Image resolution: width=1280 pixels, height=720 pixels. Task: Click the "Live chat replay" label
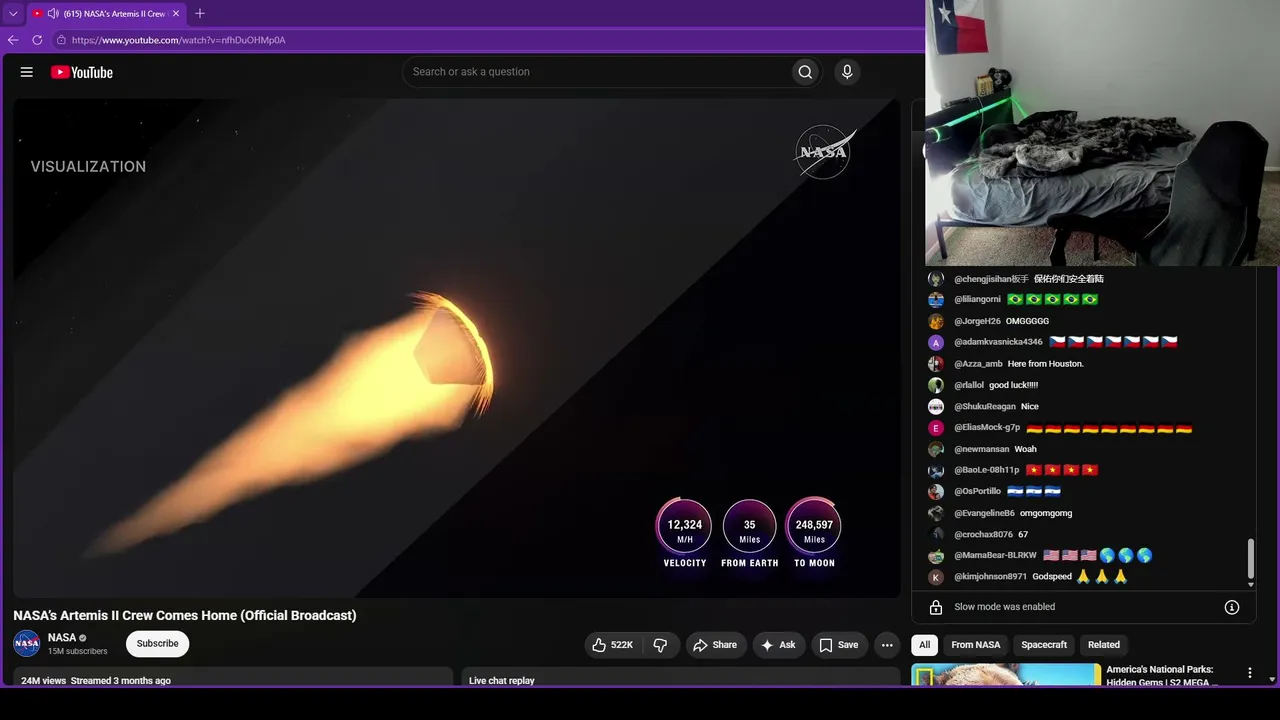(x=502, y=681)
